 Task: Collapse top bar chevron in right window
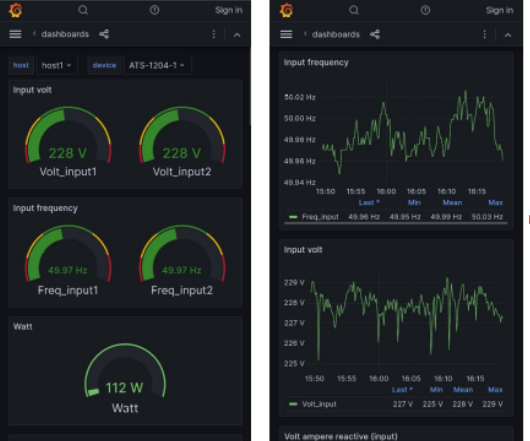point(508,35)
